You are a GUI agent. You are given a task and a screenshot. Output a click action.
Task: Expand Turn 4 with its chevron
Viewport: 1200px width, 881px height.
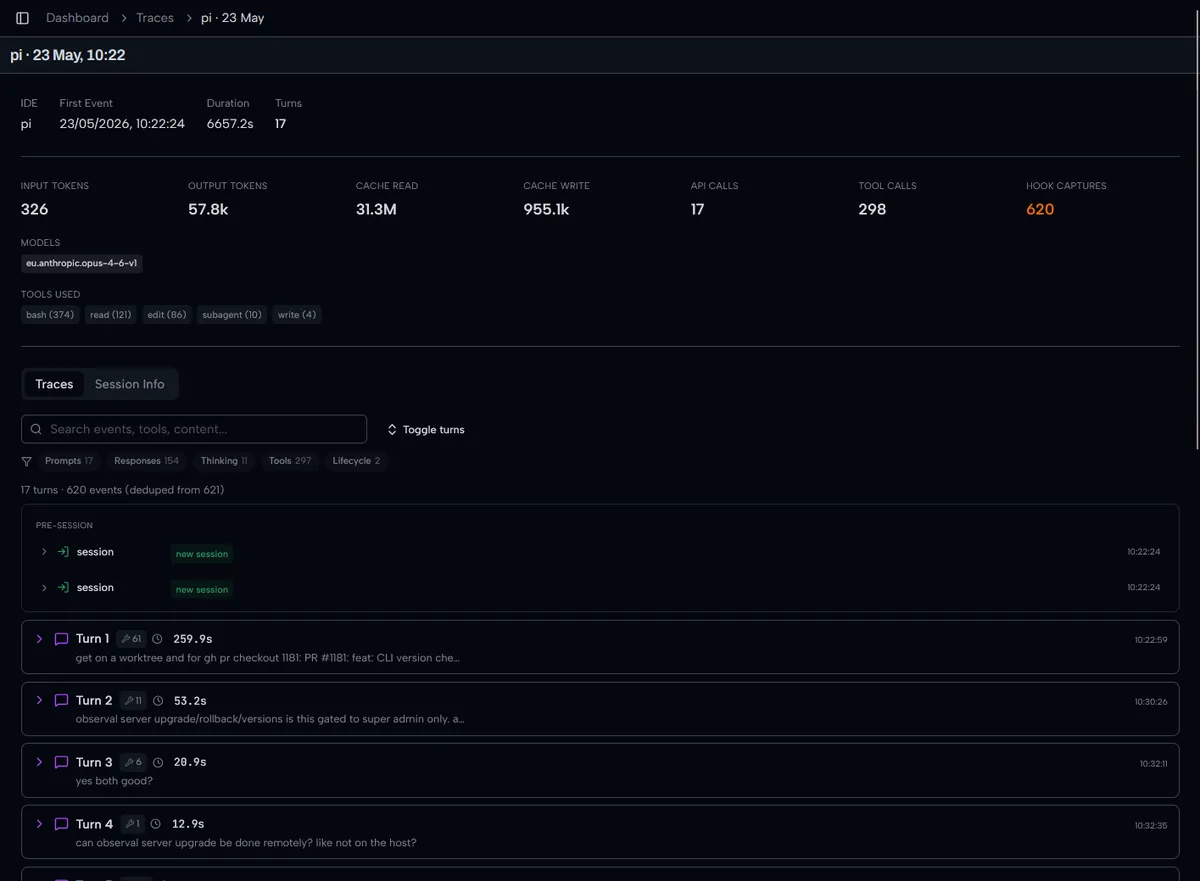click(x=39, y=824)
